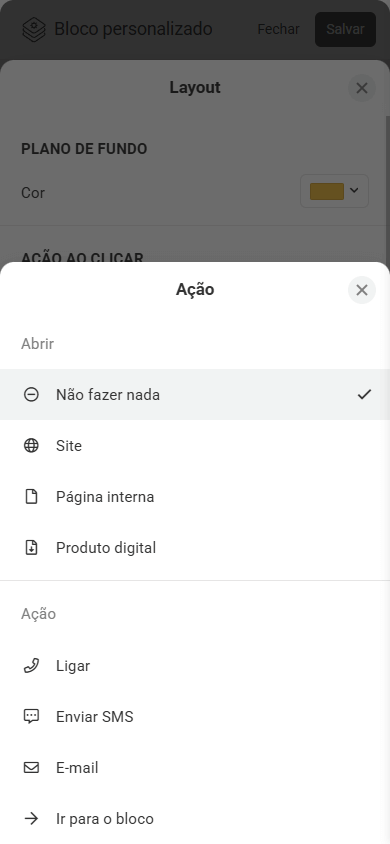Click the globe icon for Site
Image resolution: width=390 pixels, height=844 pixels.
click(31, 446)
